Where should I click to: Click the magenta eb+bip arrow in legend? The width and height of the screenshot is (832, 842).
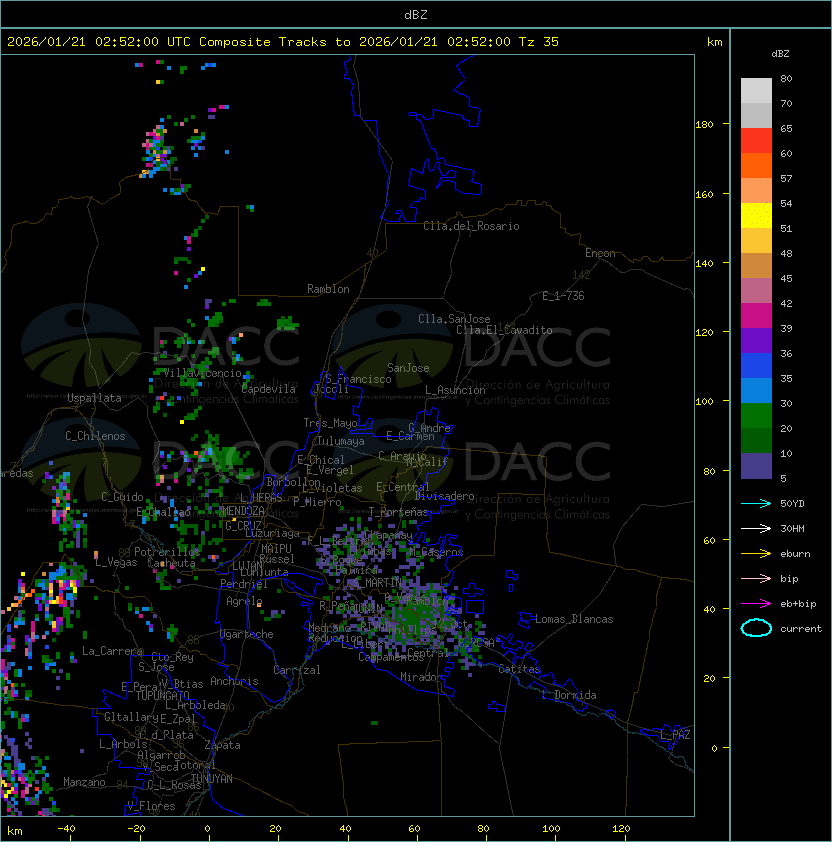coord(756,604)
